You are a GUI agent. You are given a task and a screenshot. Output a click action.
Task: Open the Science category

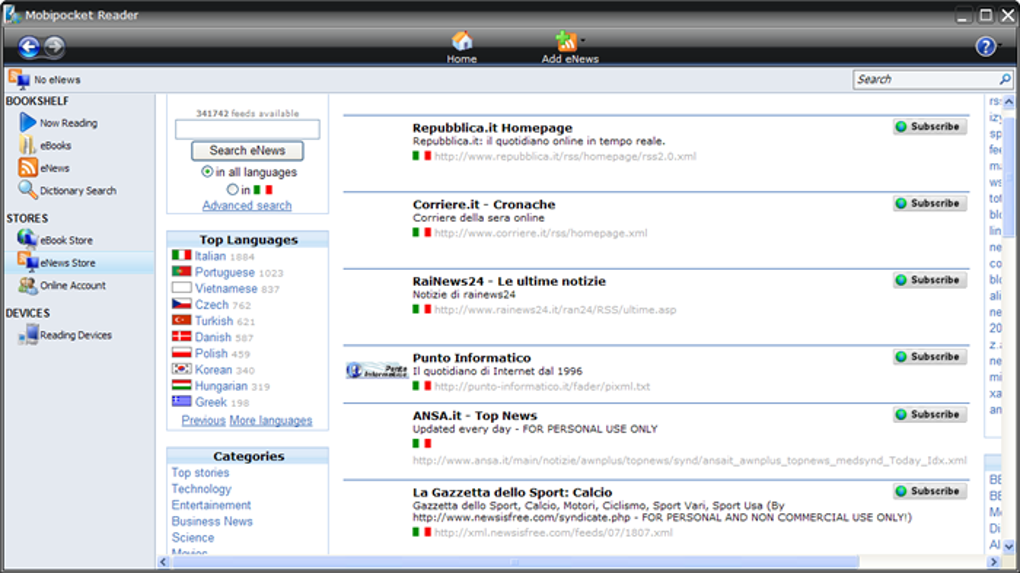pos(193,538)
